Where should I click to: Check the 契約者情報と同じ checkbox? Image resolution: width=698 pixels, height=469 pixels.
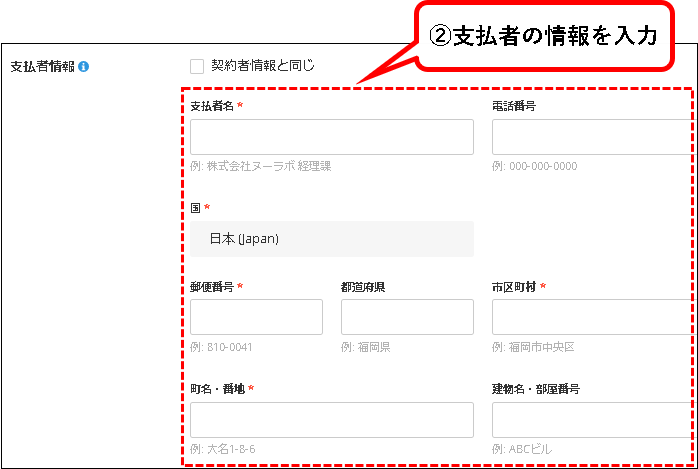(x=197, y=67)
